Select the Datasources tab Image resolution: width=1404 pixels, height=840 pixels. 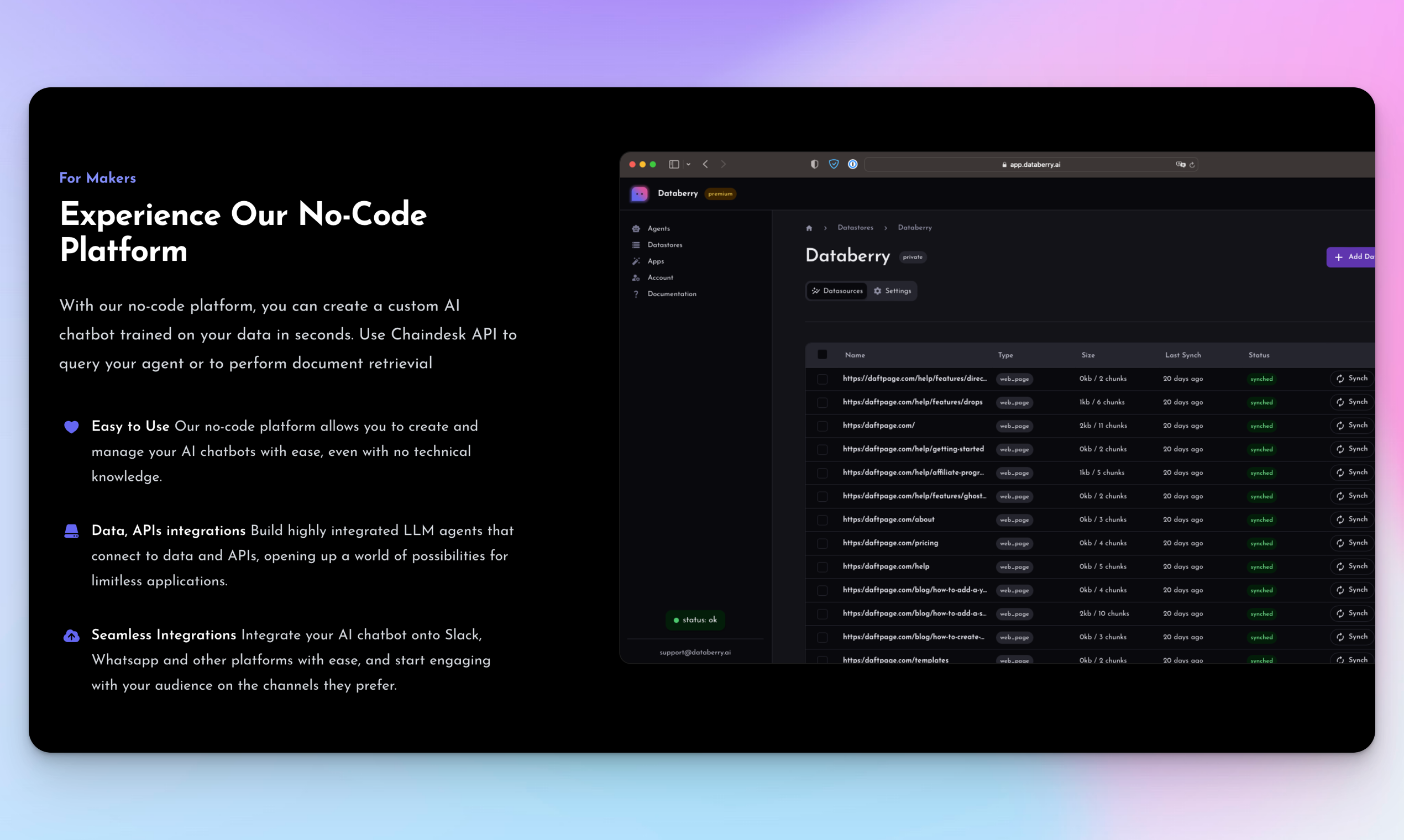click(837, 291)
